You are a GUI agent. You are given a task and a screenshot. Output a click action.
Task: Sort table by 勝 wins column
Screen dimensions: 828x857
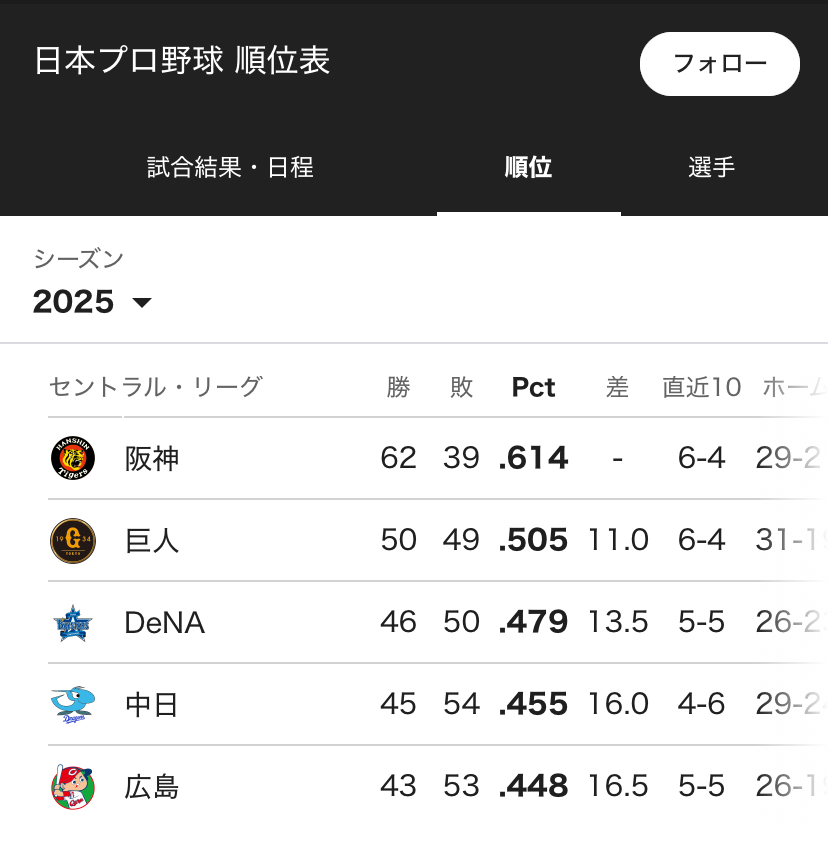pyautogui.click(x=398, y=387)
